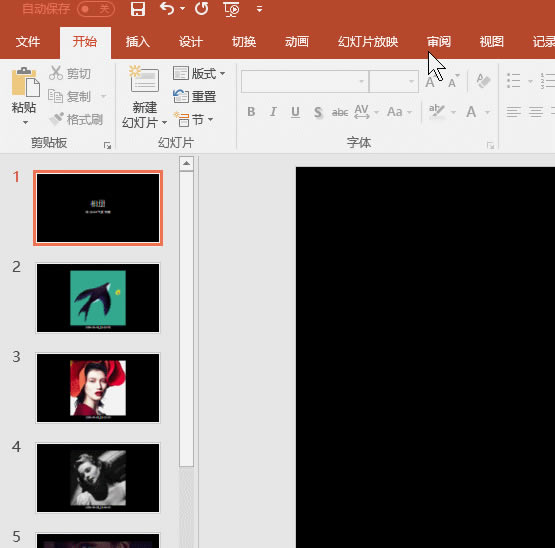Select slide 4 black-and-white portrait thumbnail
Image resolution: width=555 pixels, height=548 pixels.
coord(98,478)
